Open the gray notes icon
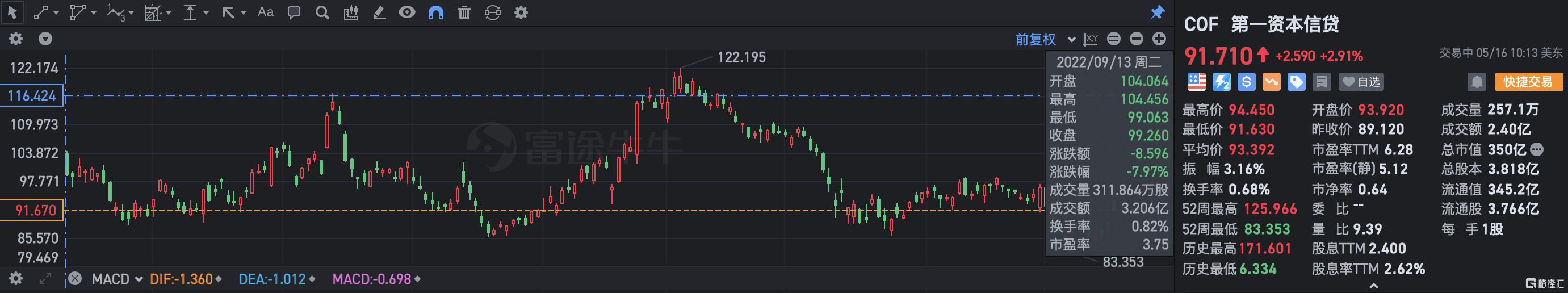 click(x=1321, y=82)
